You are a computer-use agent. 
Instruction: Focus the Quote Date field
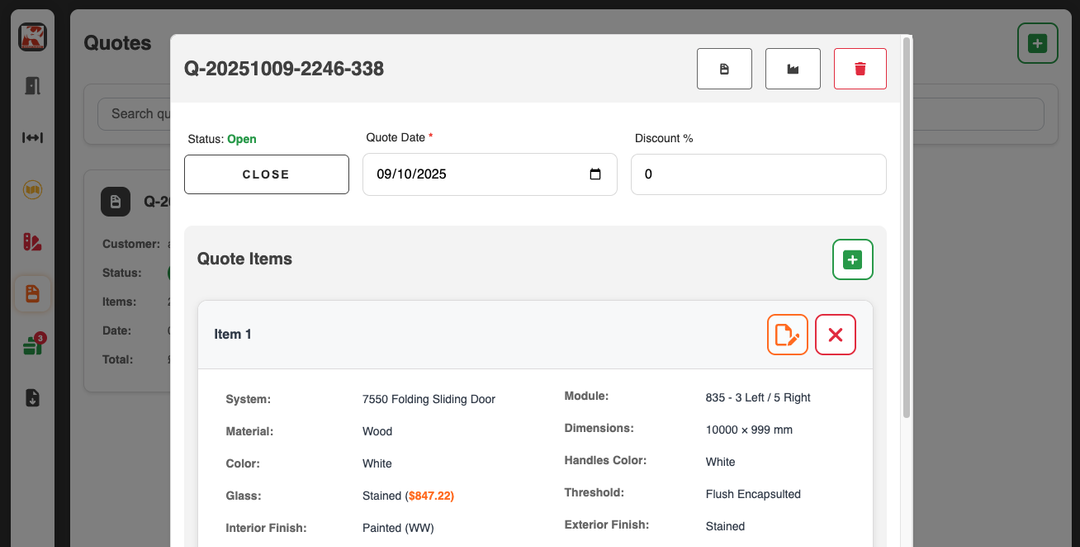[490, 174]
